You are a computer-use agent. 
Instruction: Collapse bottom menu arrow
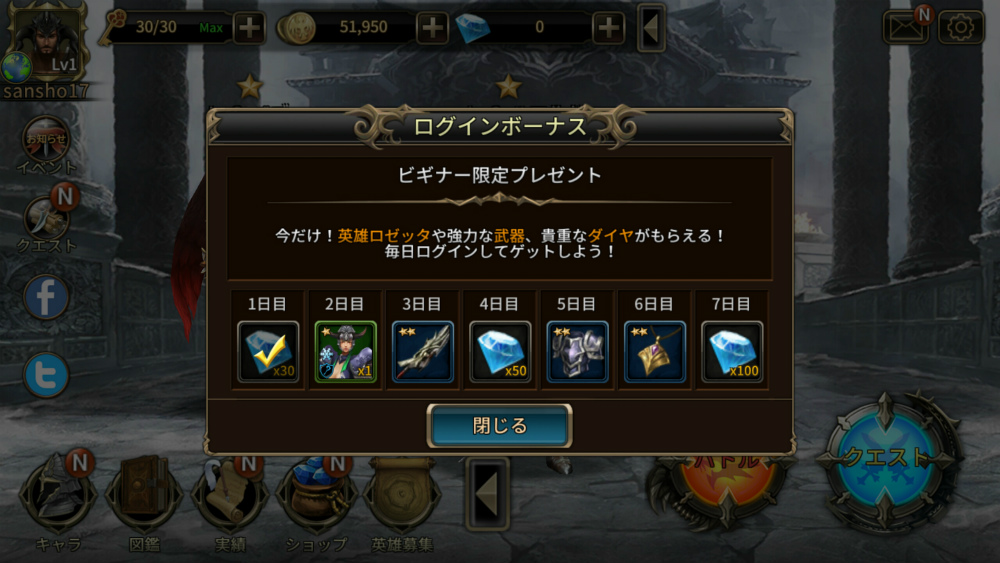click(487, 494)
